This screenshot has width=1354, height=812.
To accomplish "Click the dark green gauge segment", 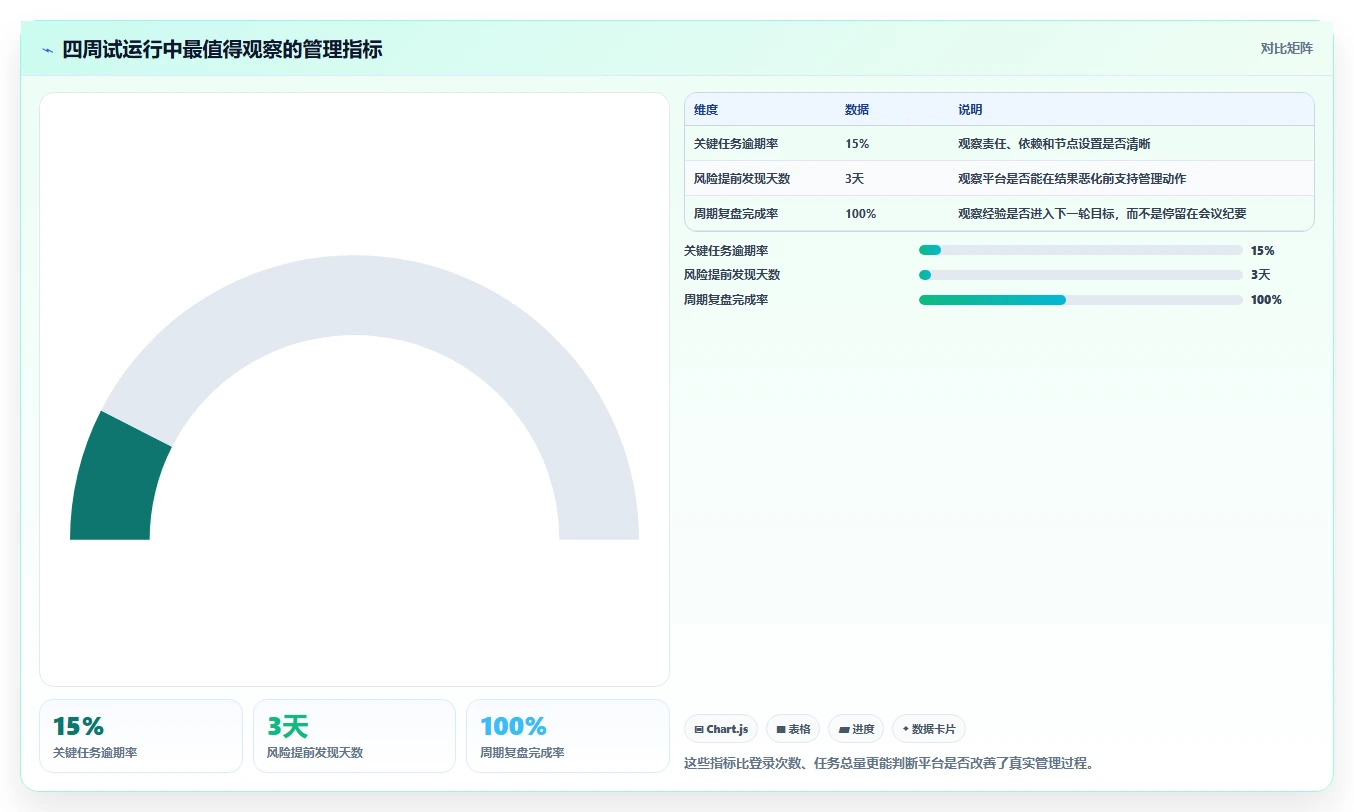I will click(x=118, y=482).
